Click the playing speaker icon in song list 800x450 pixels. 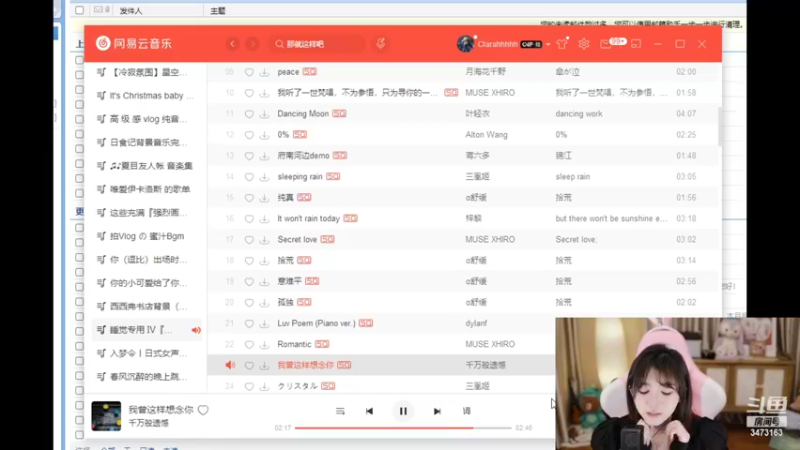pos(230,365)
